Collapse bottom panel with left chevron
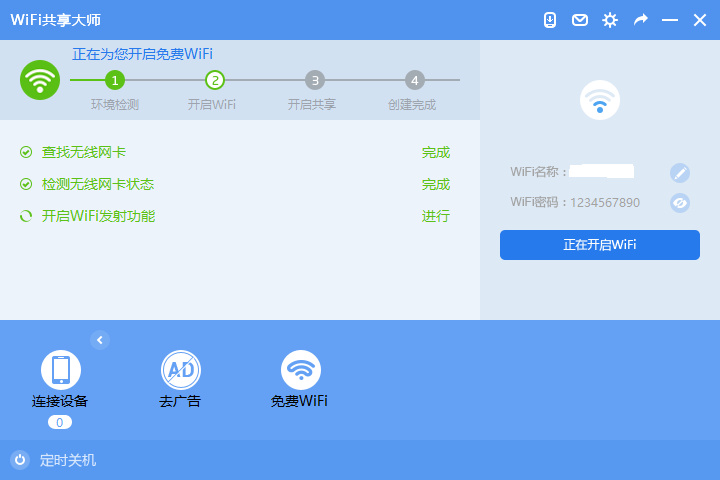Screen dimensions: 720x480 click(x=100, y=340)
